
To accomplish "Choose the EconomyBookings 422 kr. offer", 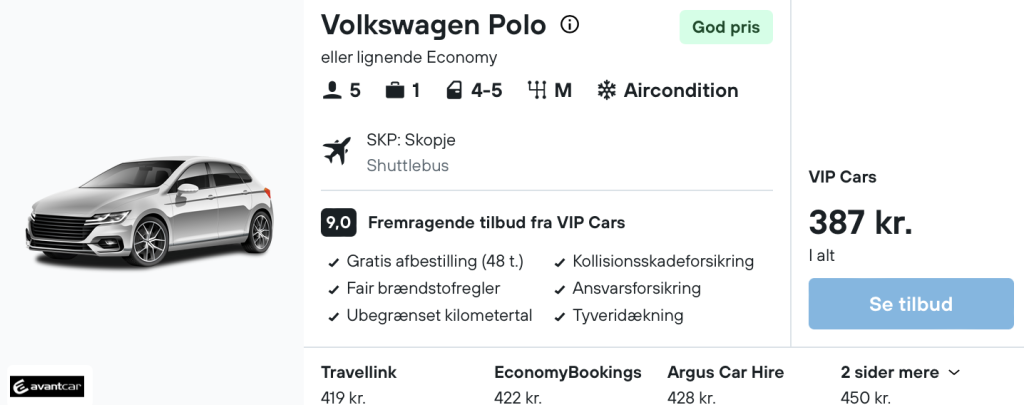I will [x=568, y=385].
